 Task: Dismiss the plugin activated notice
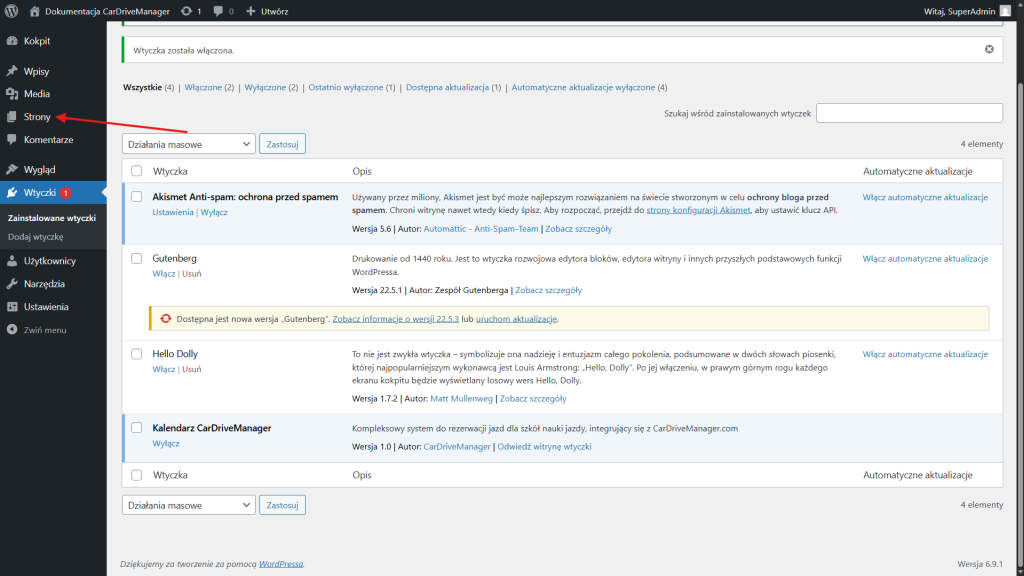[x=989, y=49]
